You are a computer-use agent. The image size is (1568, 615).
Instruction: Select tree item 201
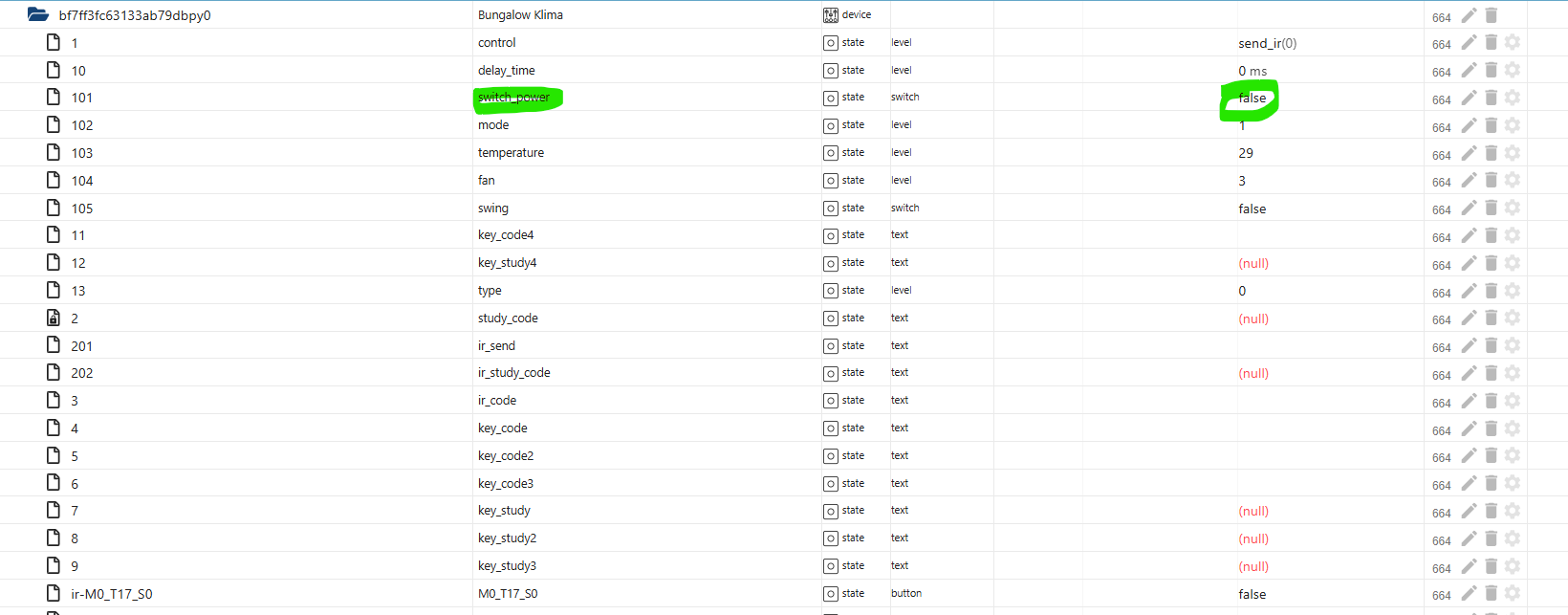coord(82,346)
